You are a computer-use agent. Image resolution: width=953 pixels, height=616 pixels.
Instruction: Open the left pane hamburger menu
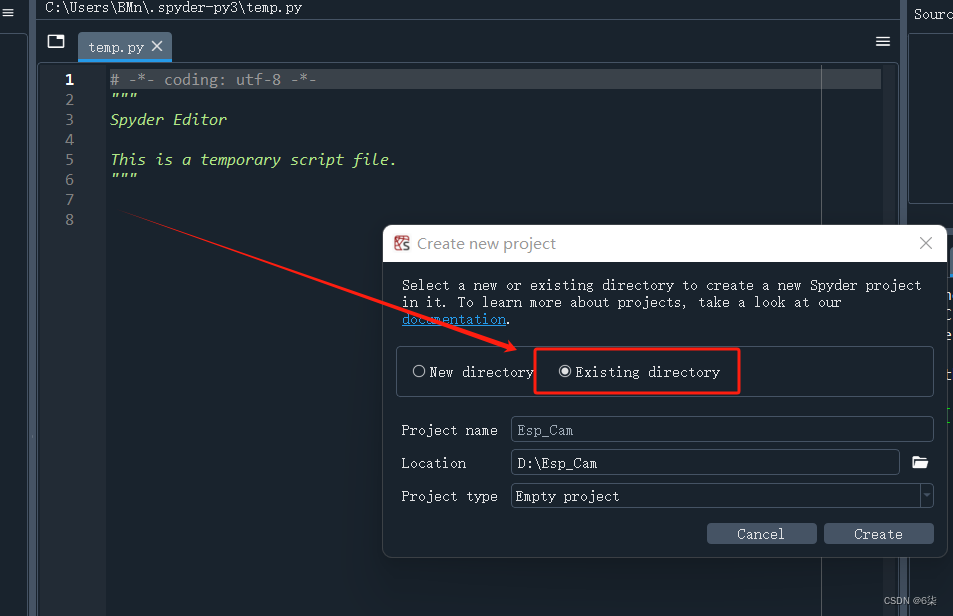coord(8,12)
